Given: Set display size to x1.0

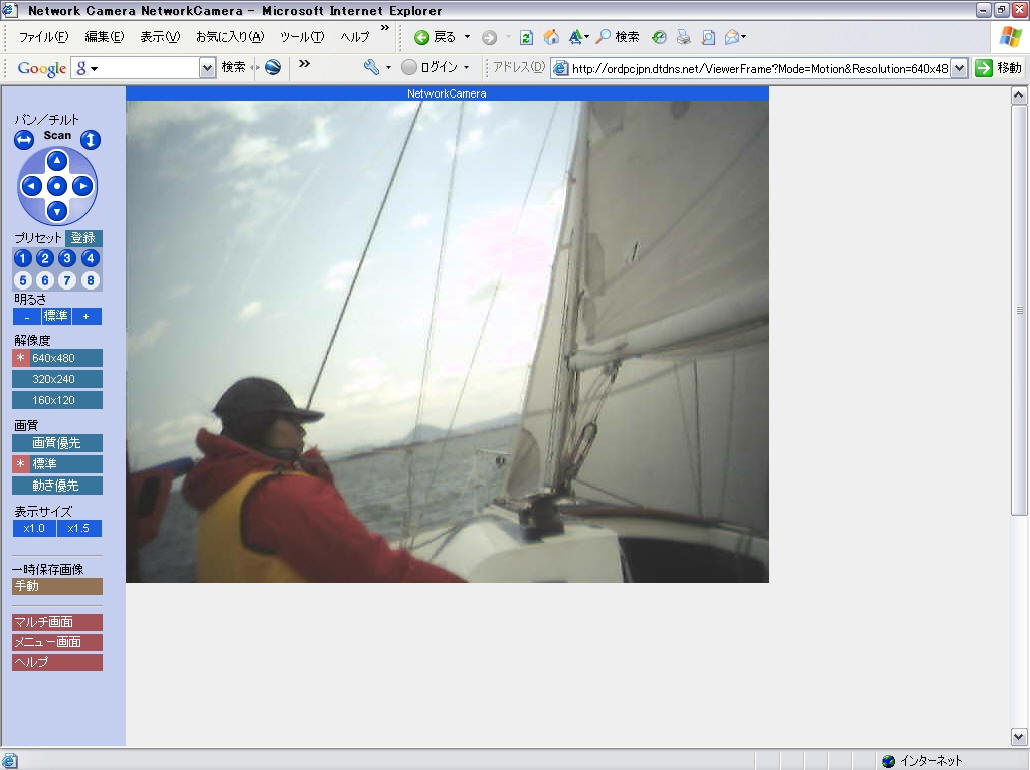Looking at the screenshot, I should [x=34, y=528].
